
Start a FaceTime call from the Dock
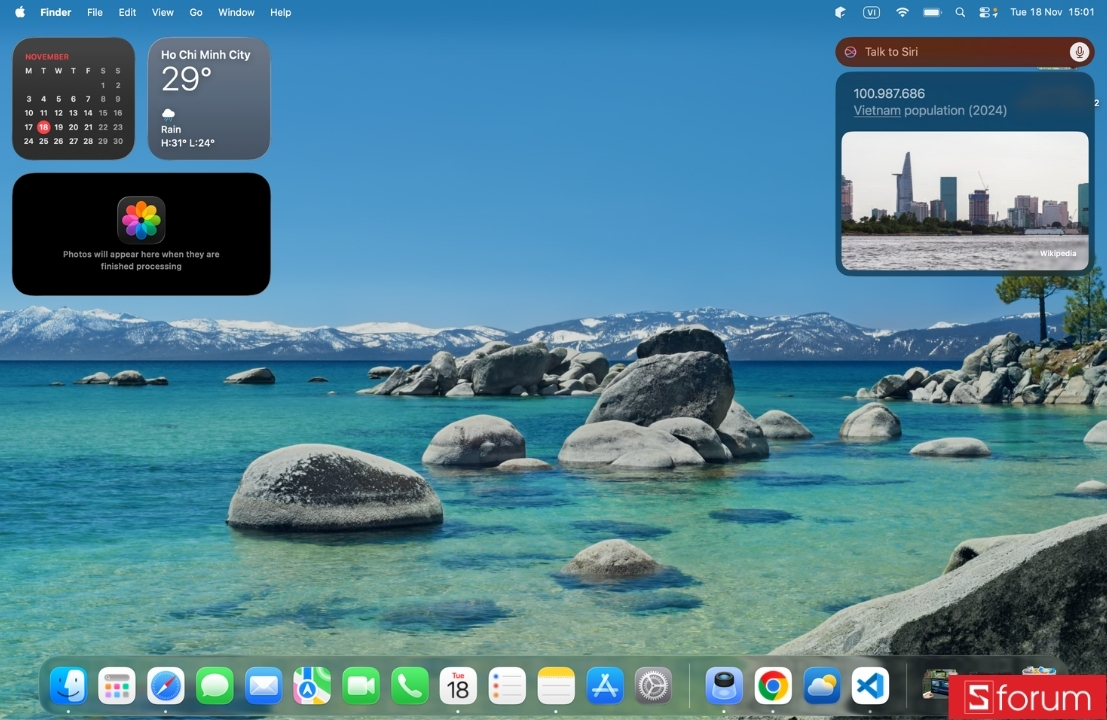point(360,686)
